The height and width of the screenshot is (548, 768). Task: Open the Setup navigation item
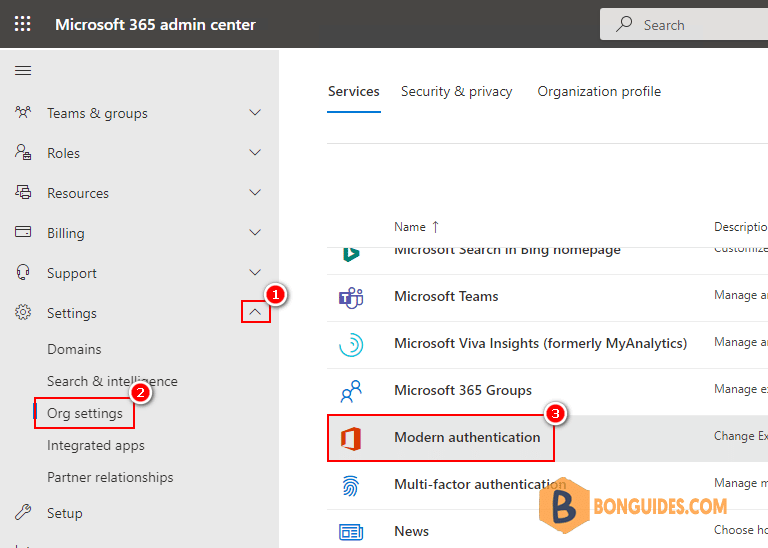click(x=65, y=513)
